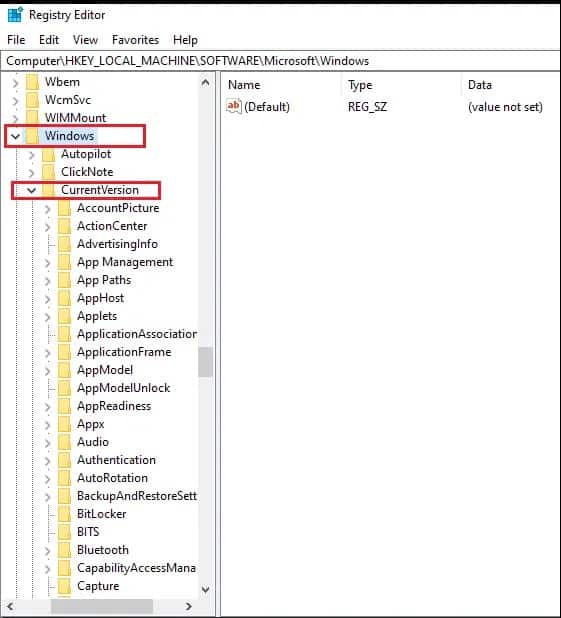Click the Registry Editor app icon
This screenshot has width=561, height=618.
coord(15,15)
